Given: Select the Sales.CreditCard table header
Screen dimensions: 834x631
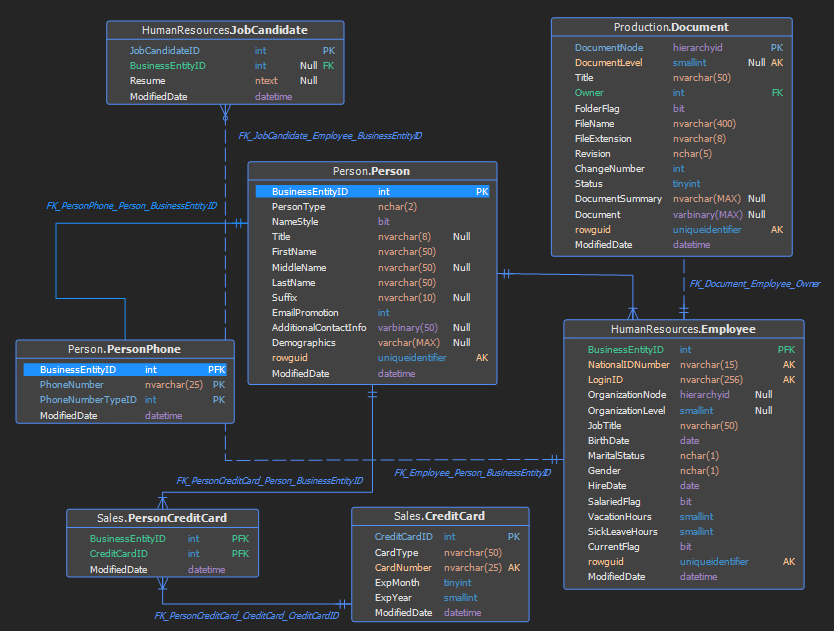Looking at the screenshot, I should click(x=440, y=516).
